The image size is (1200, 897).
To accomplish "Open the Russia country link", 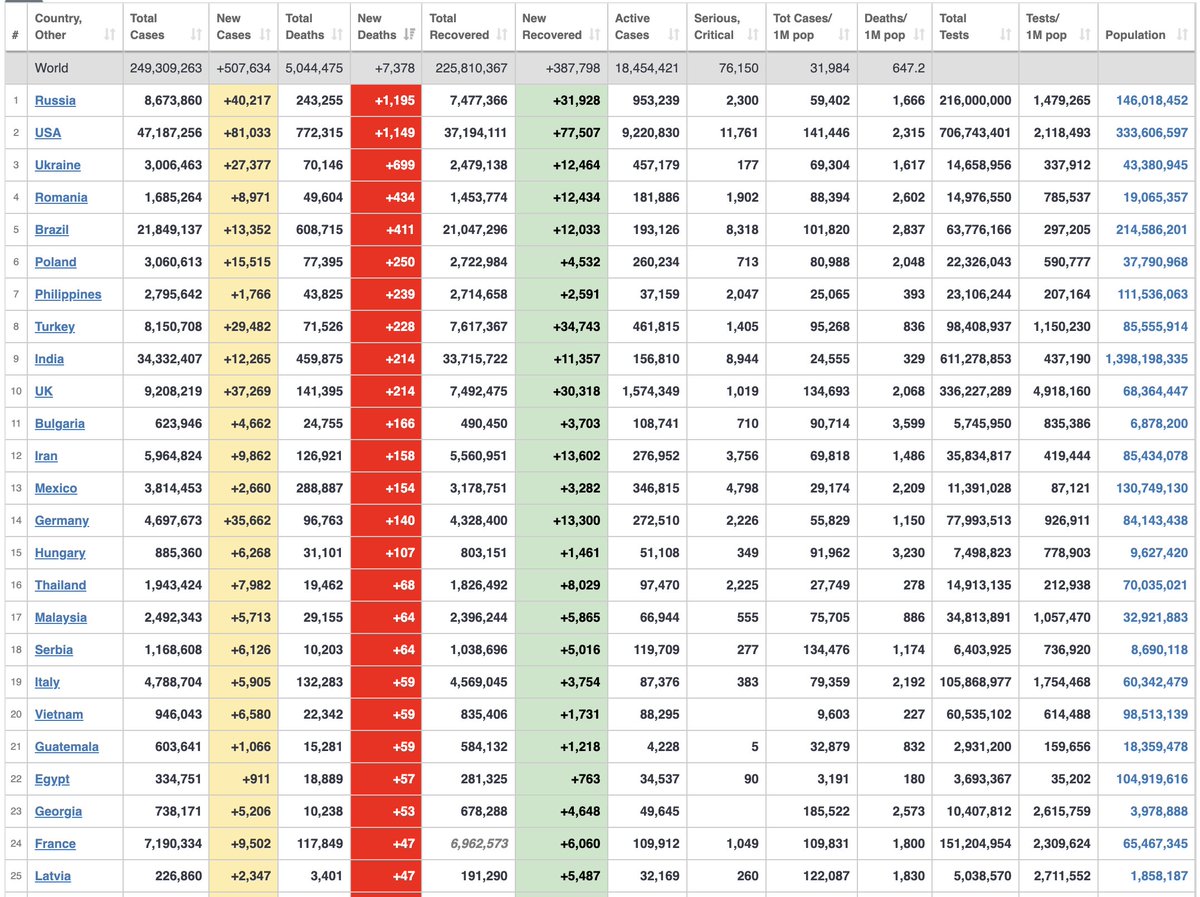I will (x=55, y=101).
